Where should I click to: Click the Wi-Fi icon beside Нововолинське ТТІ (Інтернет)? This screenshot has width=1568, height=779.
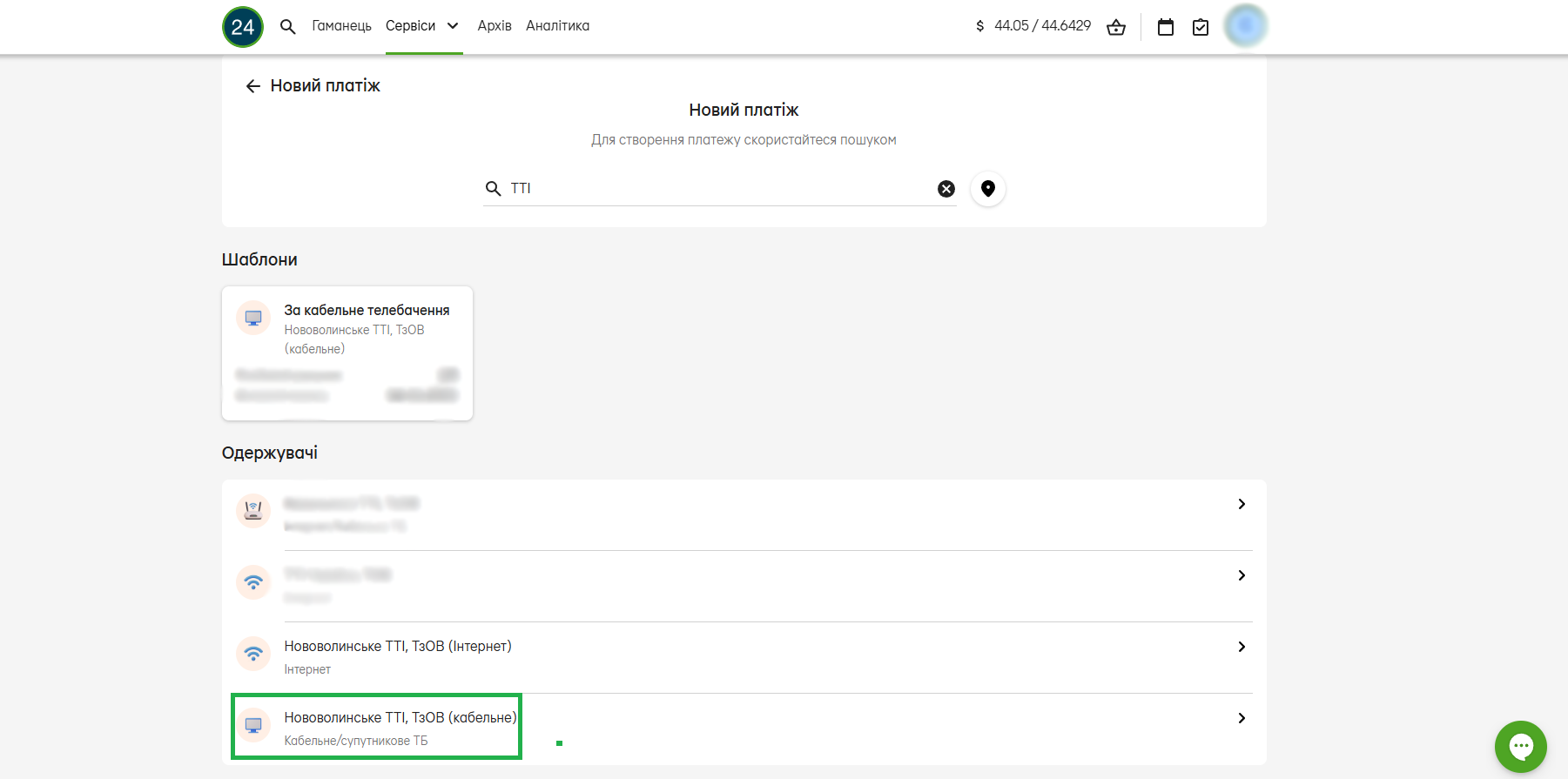[x=253, y=654]
